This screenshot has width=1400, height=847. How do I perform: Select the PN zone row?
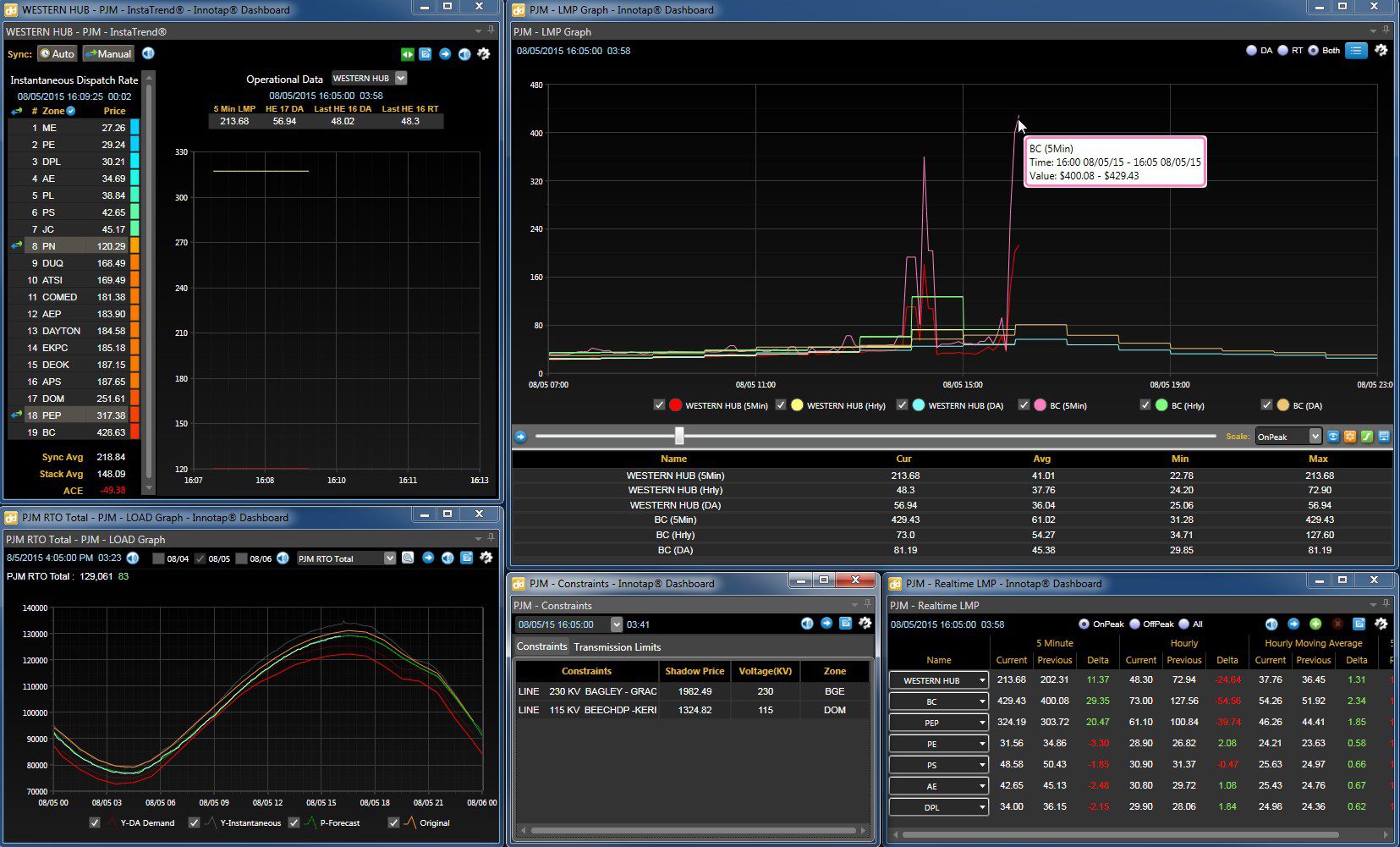pos(75,246)
